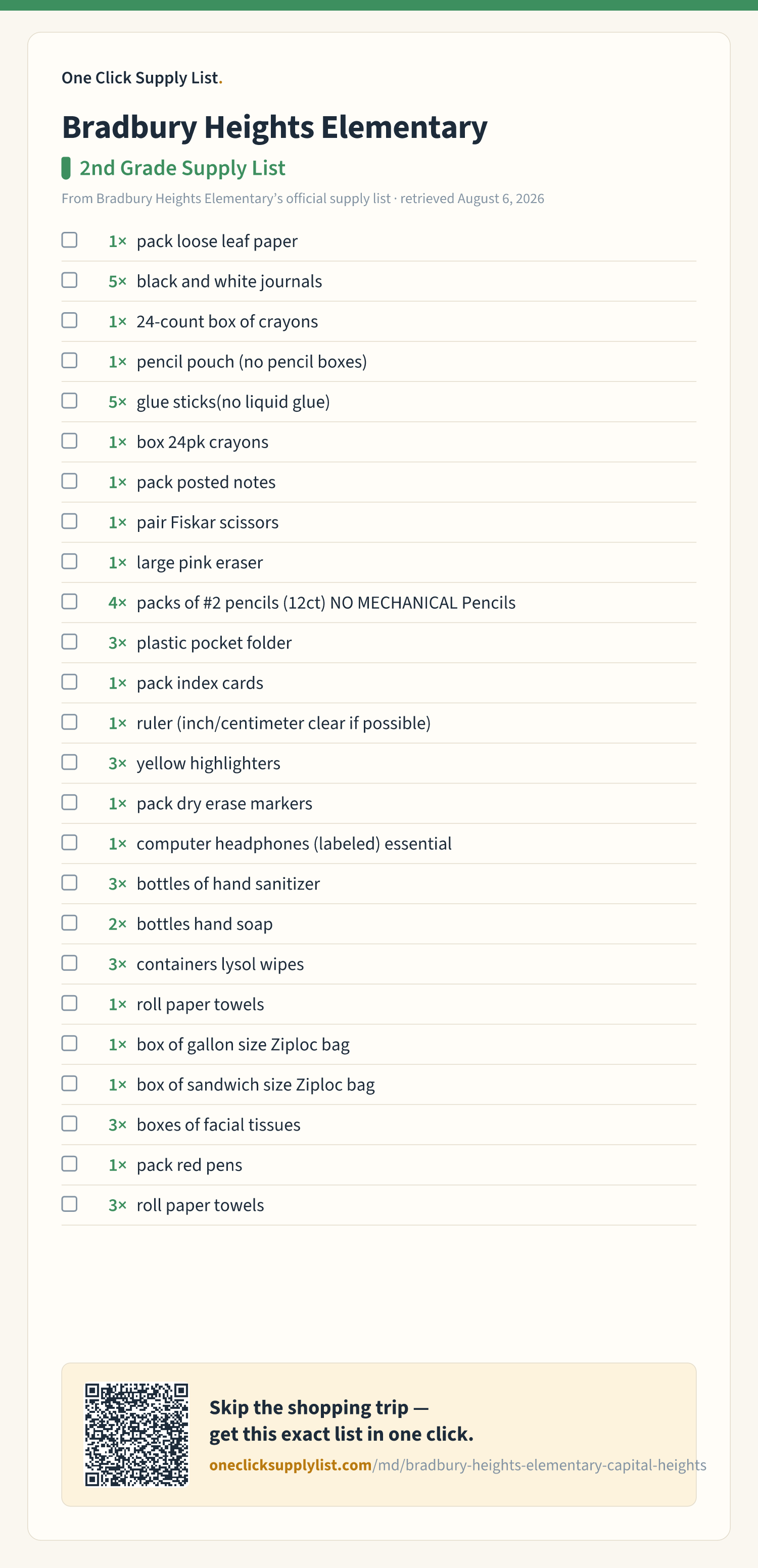Image resolution: width=758 pixels, height=1568 pixels.
Task: Mark plastic pocket folder as bought
Action: [69, 642]
